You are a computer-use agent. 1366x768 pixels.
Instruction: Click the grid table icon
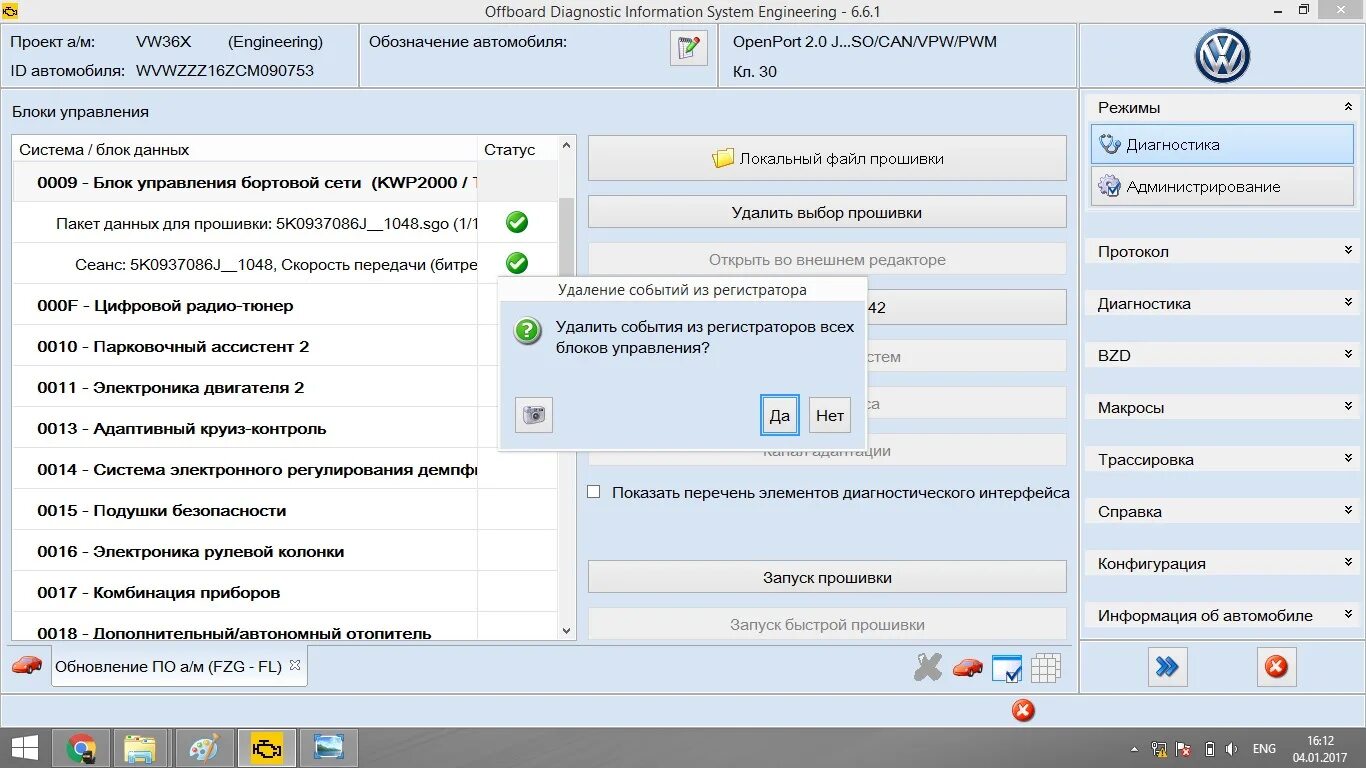coord(1045,667)
